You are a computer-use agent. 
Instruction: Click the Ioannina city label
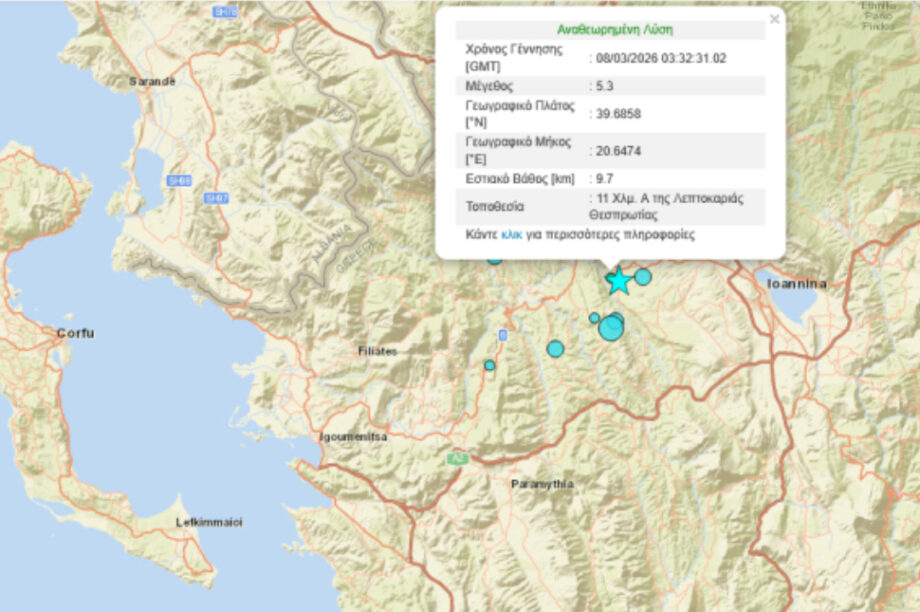(796, 284)
